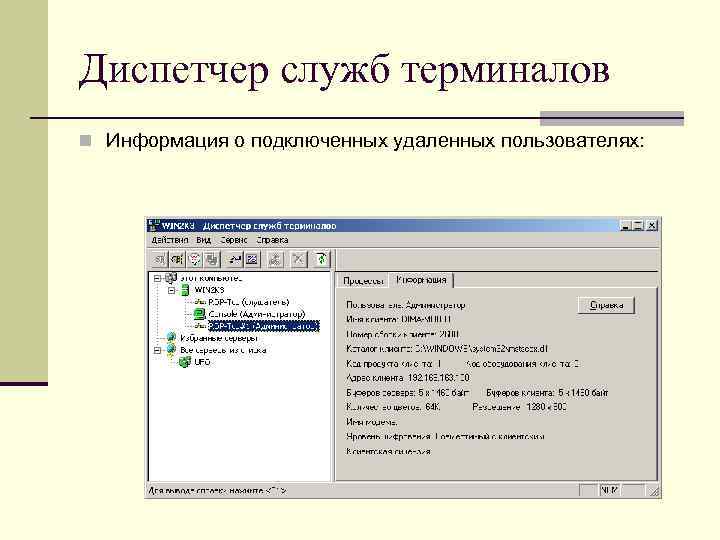This screenshot has width=720, height=540.
Task: Collapse the WIN2K3 server node
Action: [172, 290]
